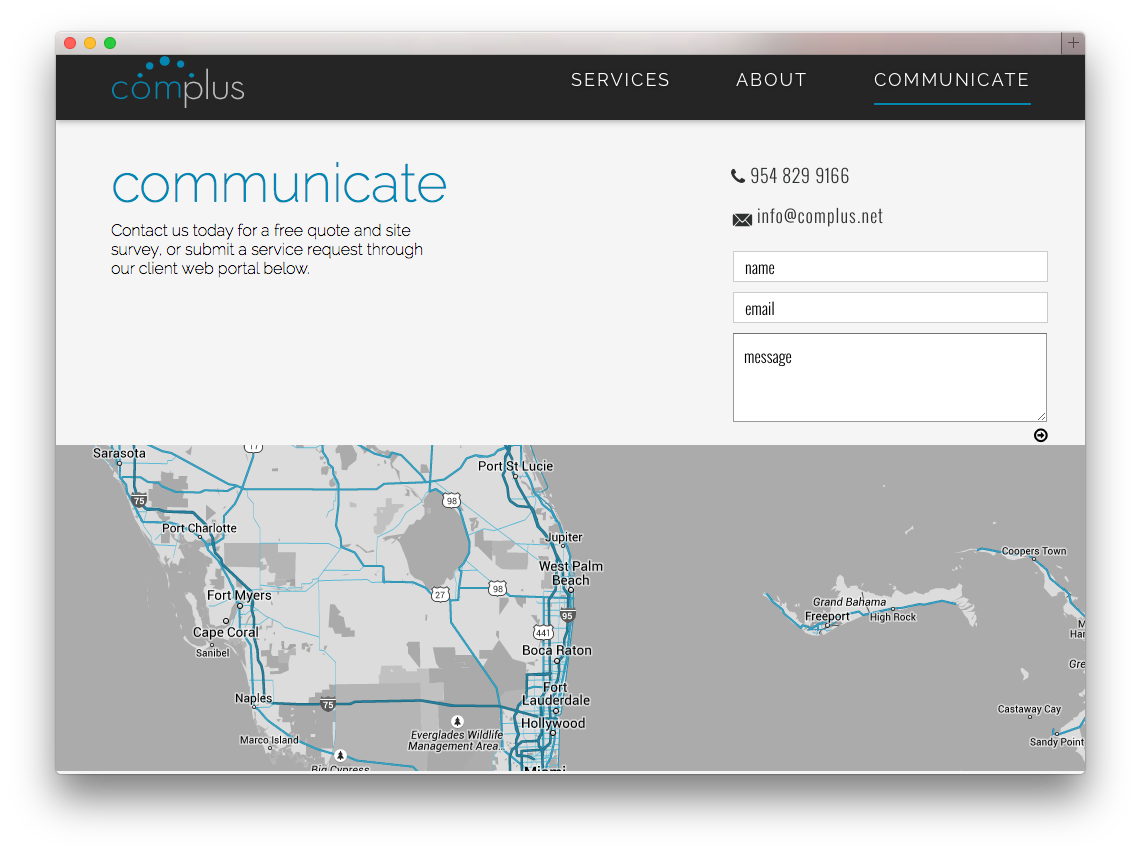The height and width of the screenshot is (854, 1141).
Task: Click the I-75 shield near Naples
Action: coord(328,704)
